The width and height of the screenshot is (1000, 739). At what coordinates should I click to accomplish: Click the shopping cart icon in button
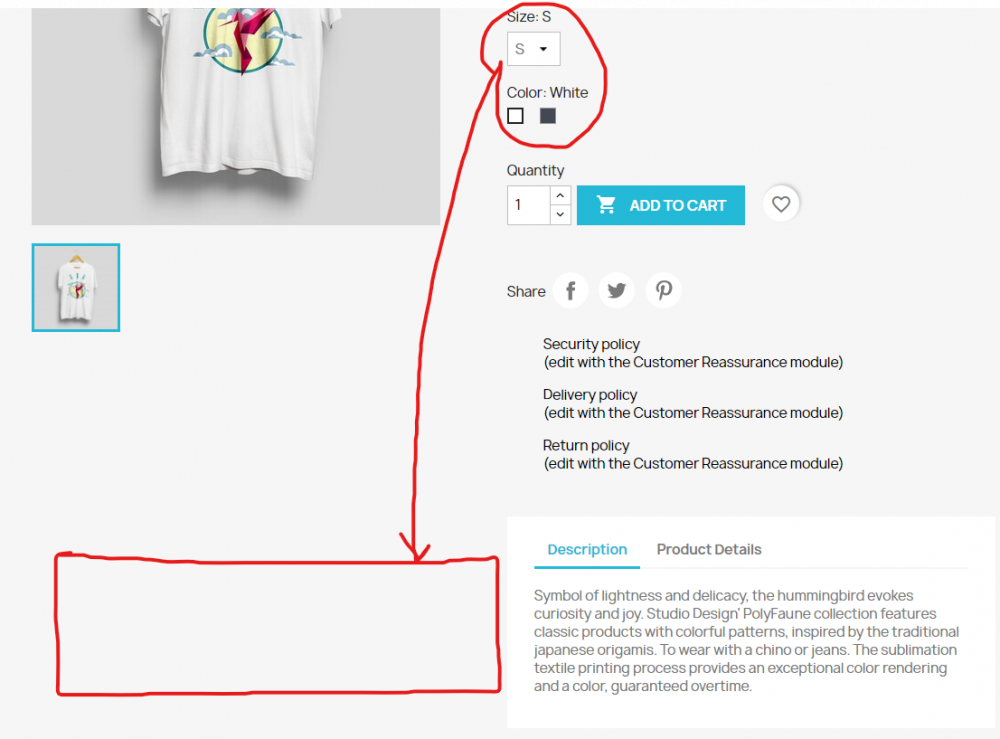tap(606, 205)
